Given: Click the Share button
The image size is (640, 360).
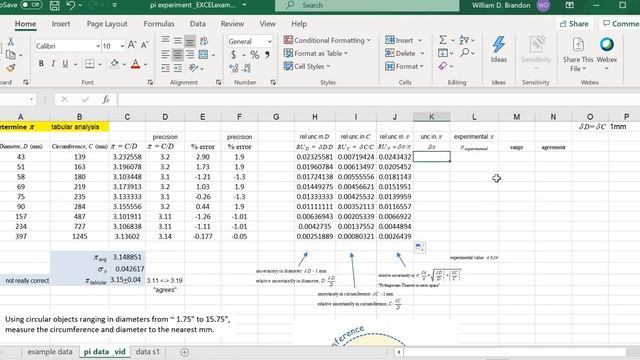Looking at the screenshot, I should [574, 24].
